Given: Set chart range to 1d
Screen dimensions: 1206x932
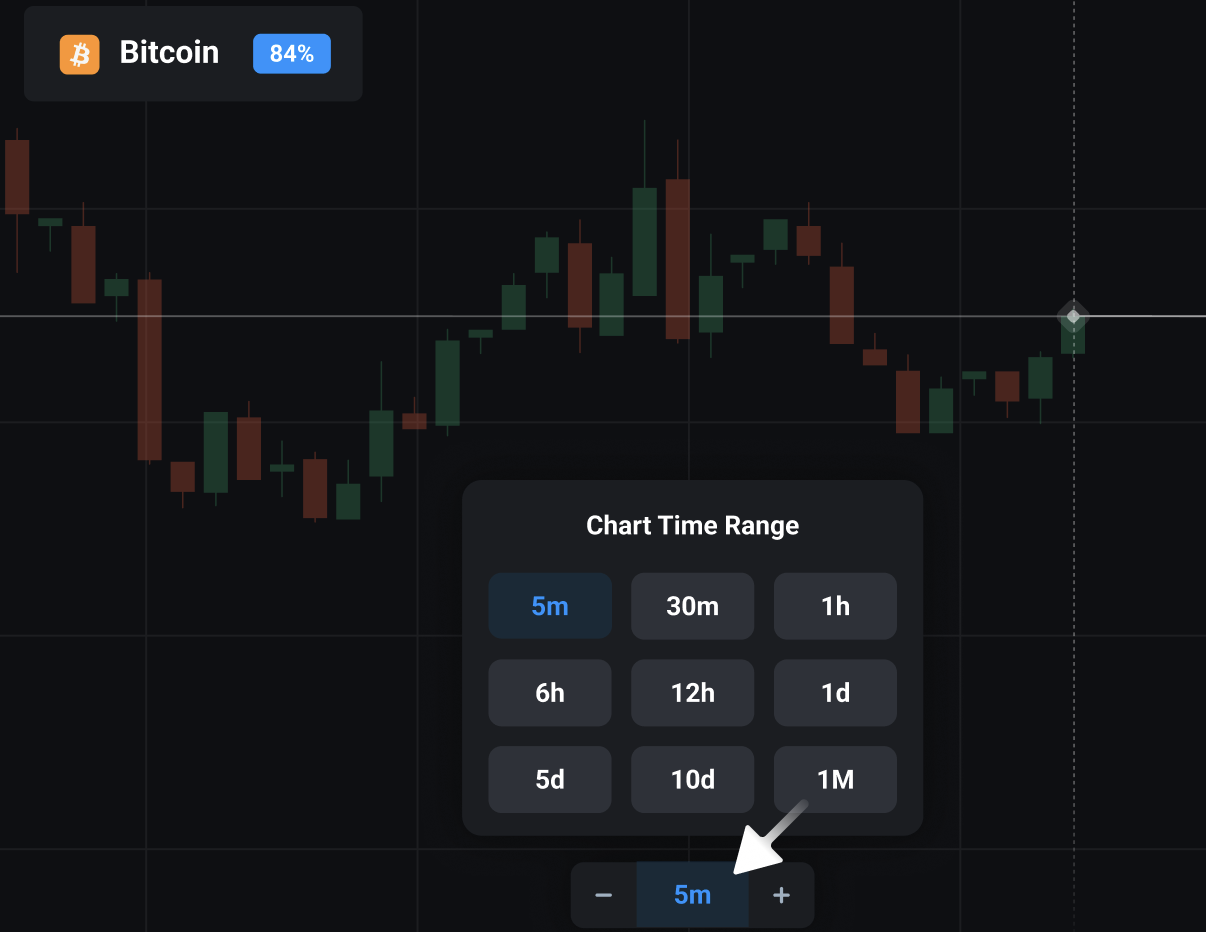Looking at the screenshot, I should pos(835,693).
